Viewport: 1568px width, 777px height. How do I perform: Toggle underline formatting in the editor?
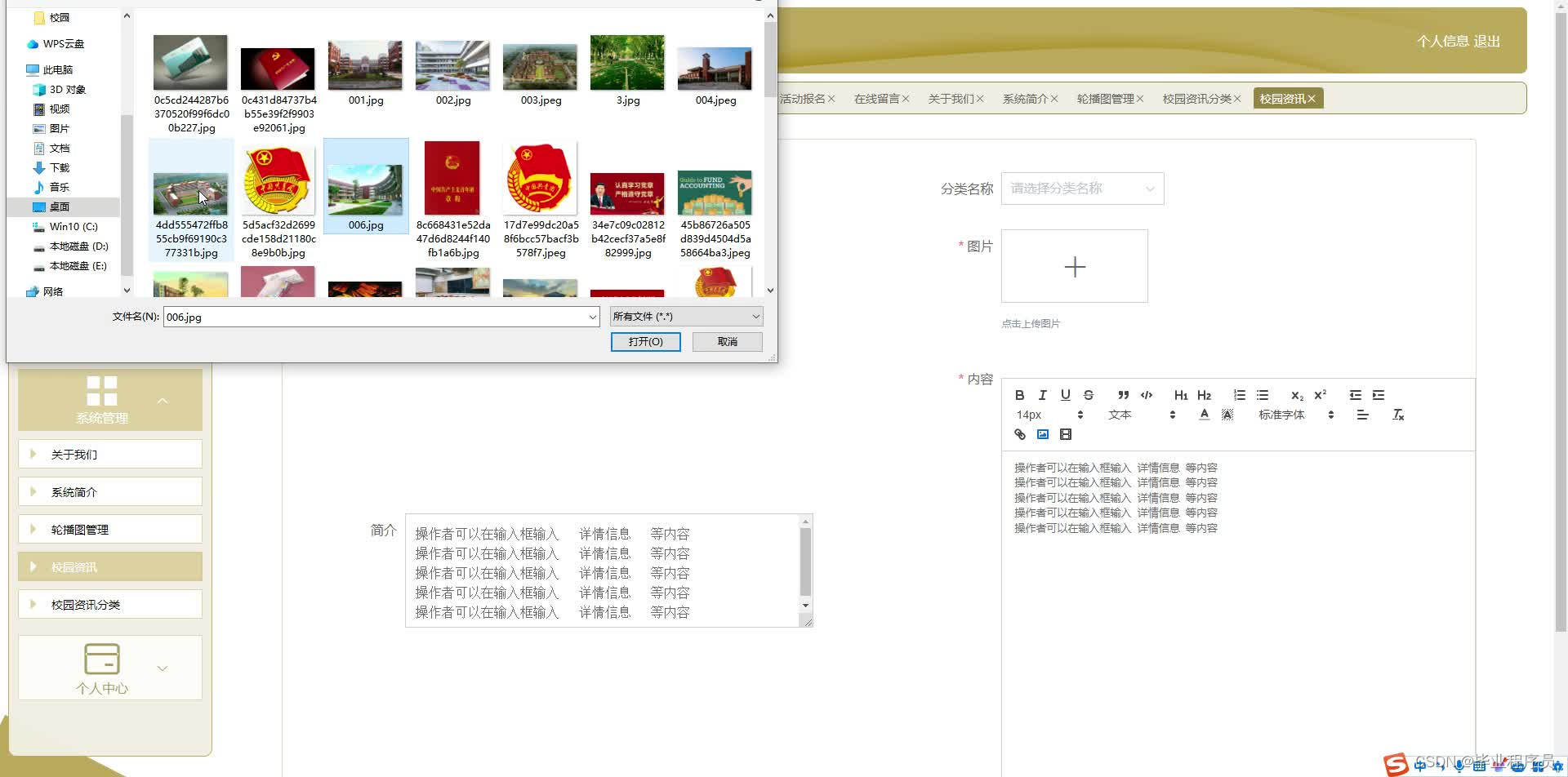coord(1065,395)
